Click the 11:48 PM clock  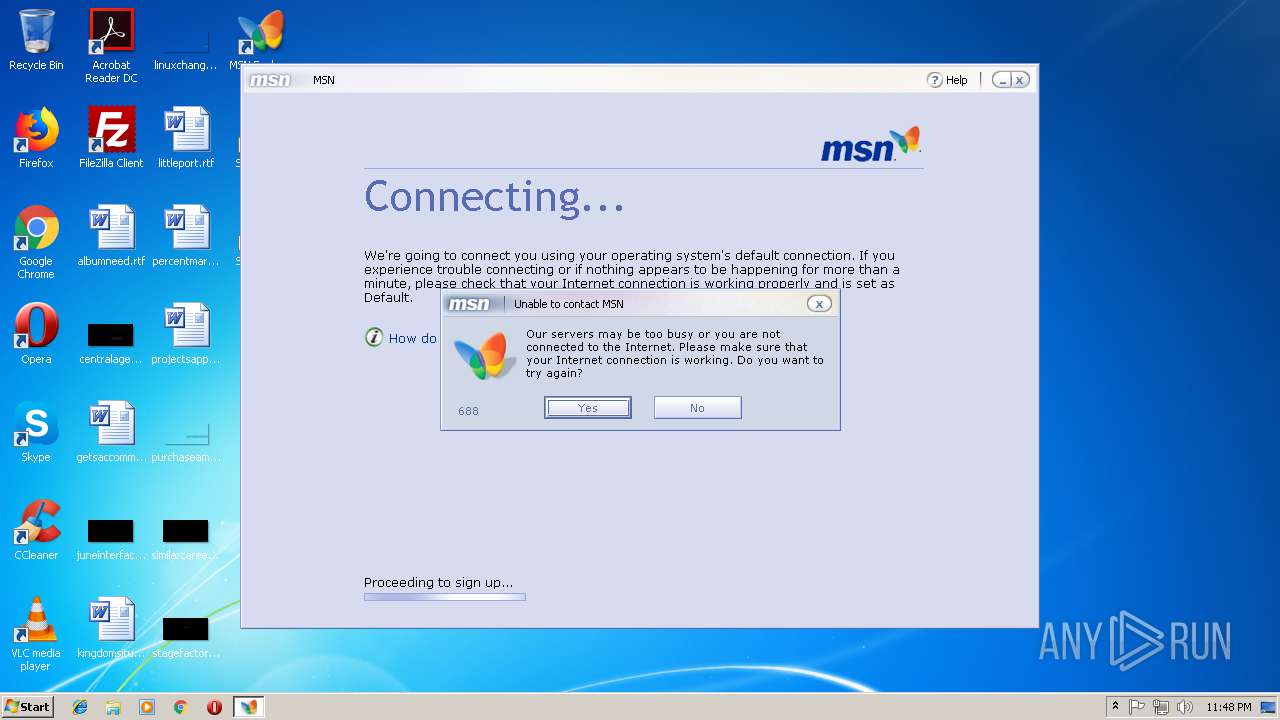1228,707
